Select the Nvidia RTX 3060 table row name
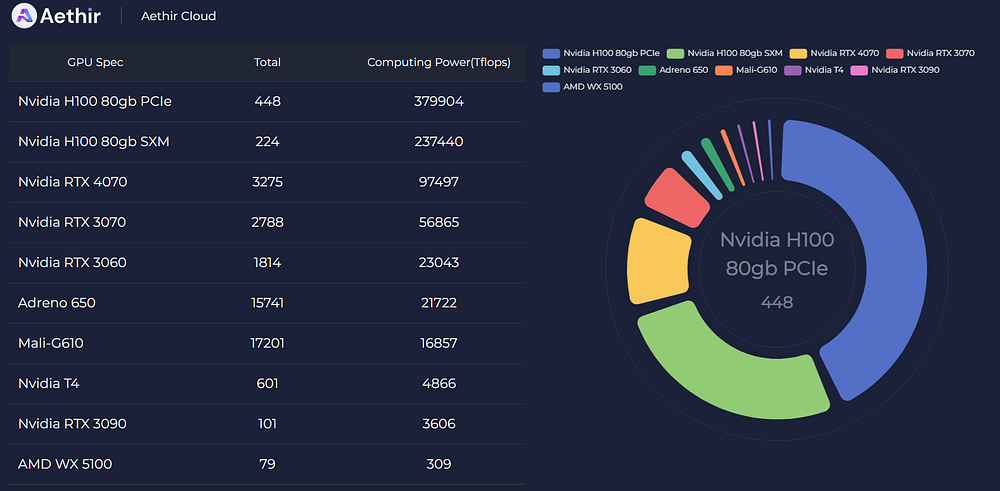The image size is (1000, 491). point(72,262)
